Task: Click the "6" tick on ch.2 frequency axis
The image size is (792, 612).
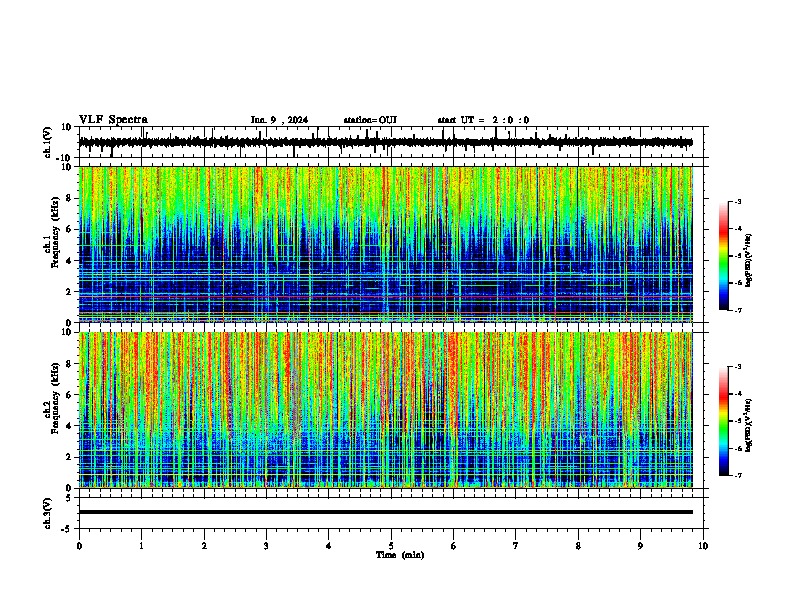Action: pos(70,395)
